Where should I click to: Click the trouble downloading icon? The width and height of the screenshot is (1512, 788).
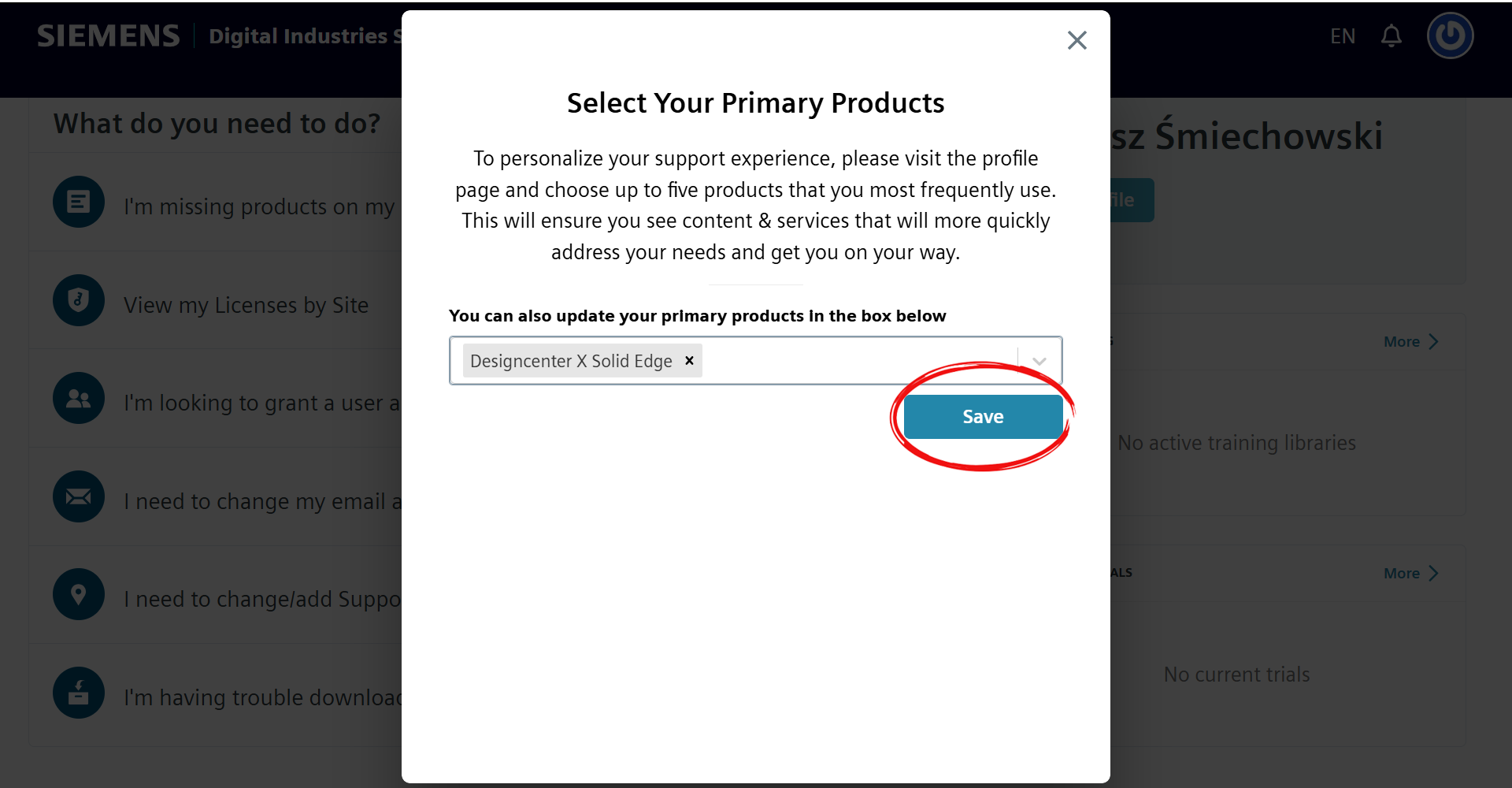point(79,693)
